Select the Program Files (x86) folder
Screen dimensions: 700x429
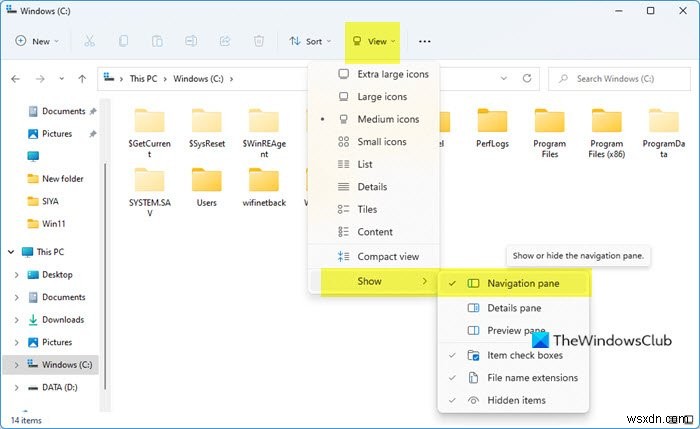pos(607,133)
